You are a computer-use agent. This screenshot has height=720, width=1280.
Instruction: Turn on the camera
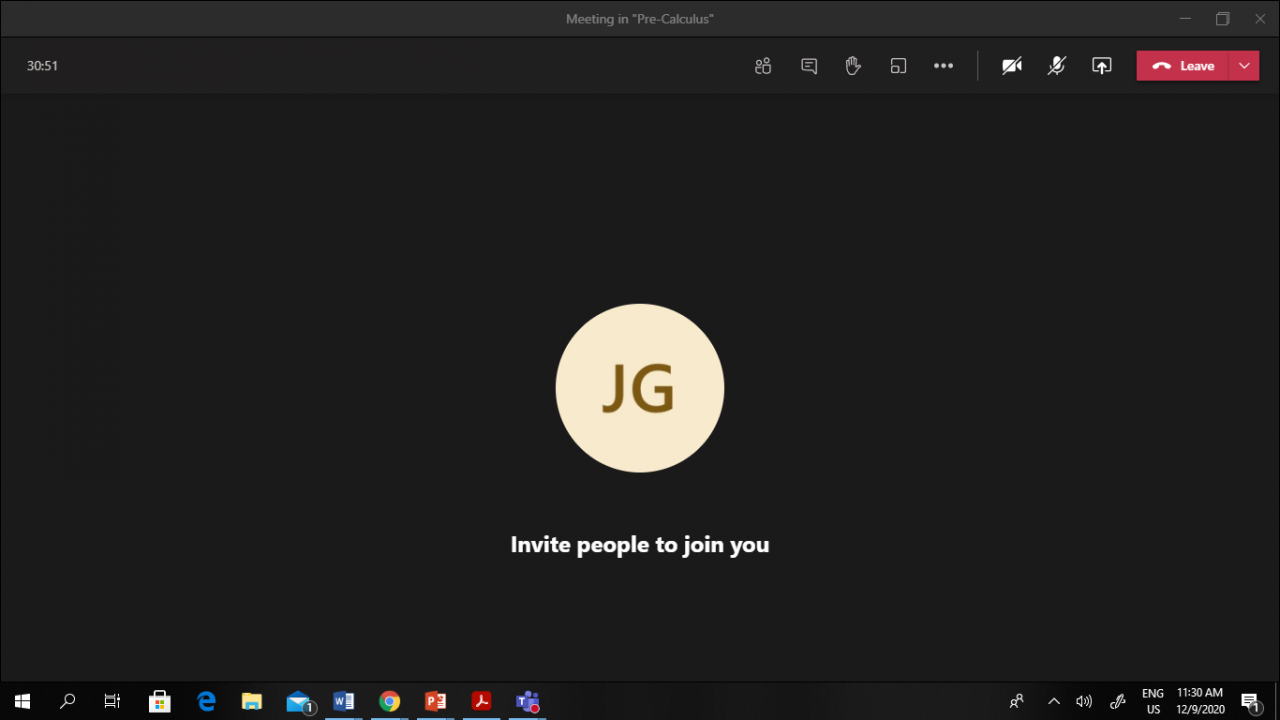click(1012, 66)
